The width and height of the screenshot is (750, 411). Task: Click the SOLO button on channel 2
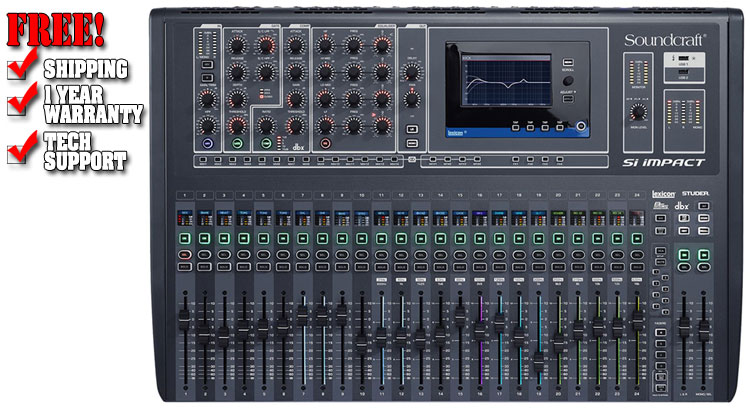coord(204,267)
